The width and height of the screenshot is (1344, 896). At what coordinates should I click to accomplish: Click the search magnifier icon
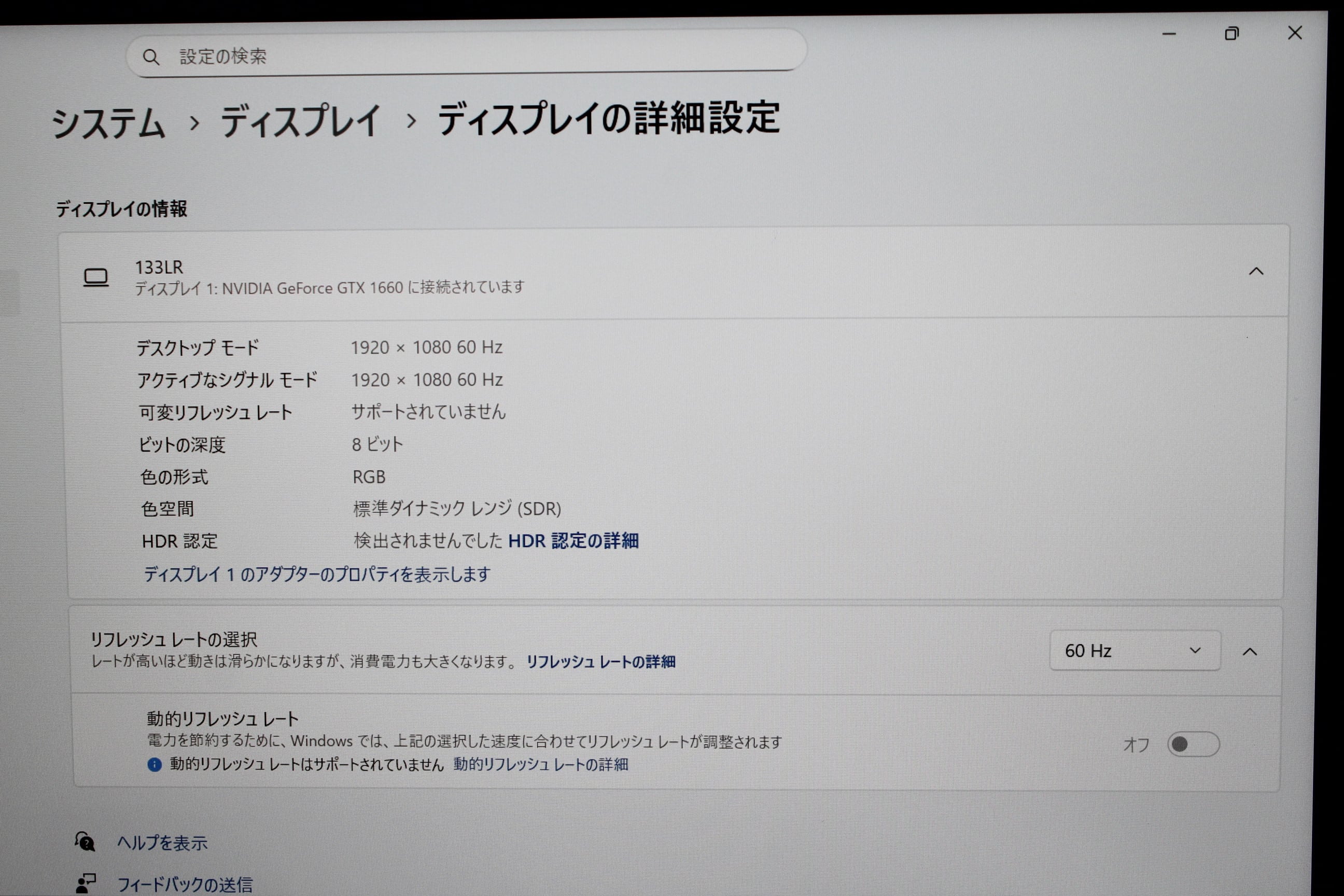(151, 57)
